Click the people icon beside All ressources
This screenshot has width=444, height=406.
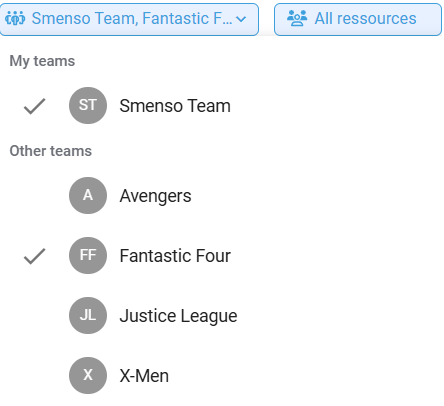tap(297, 18)
